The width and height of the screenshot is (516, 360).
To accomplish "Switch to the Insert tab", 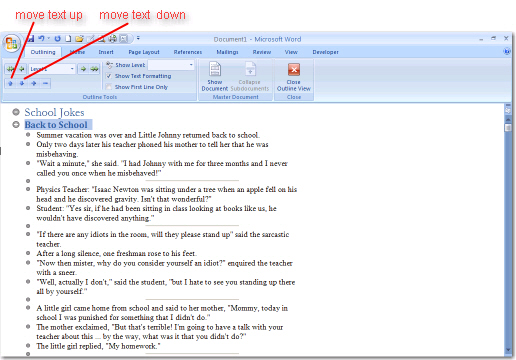I will (x=106, y=52).
